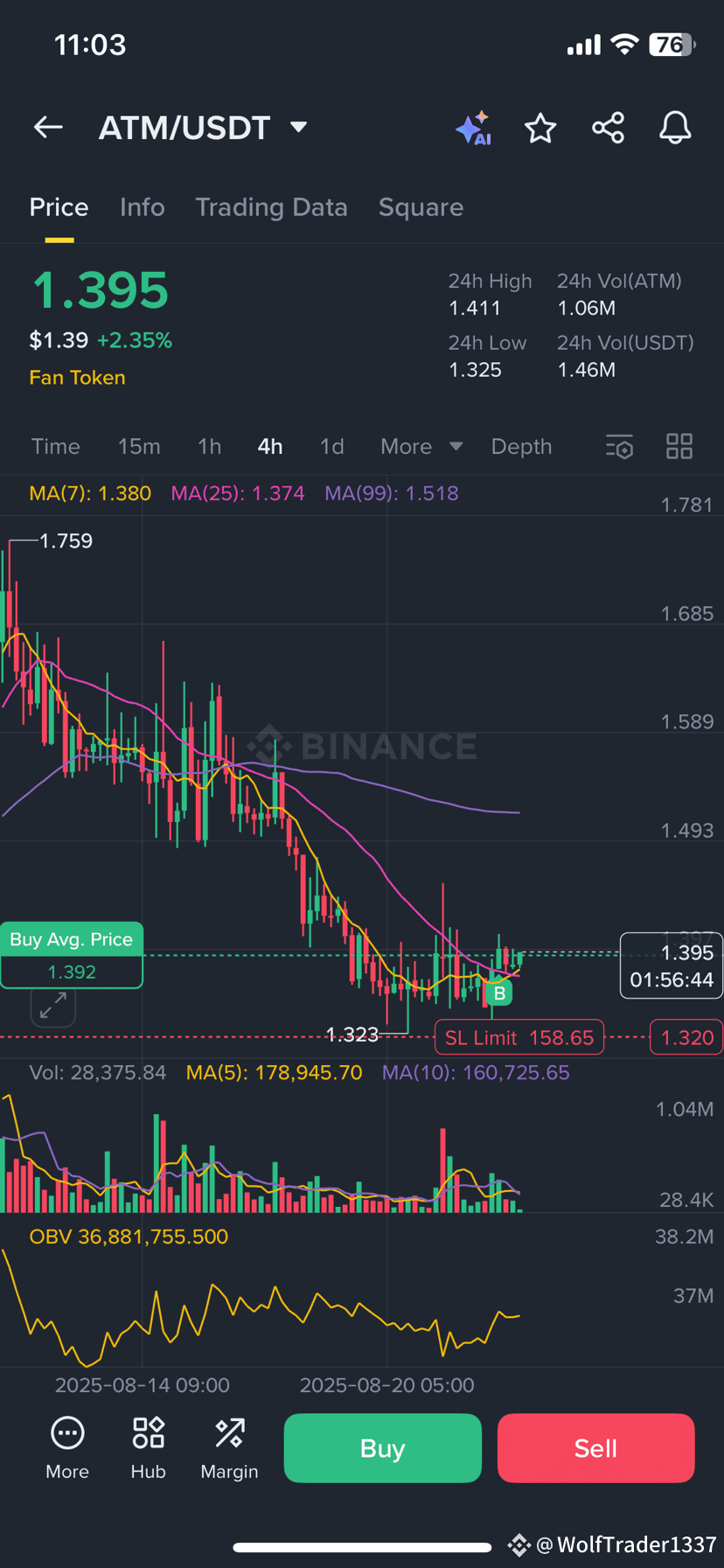Open the More menu icon at bottom
Screen dimensions: 724x1568
point(67,1448)
